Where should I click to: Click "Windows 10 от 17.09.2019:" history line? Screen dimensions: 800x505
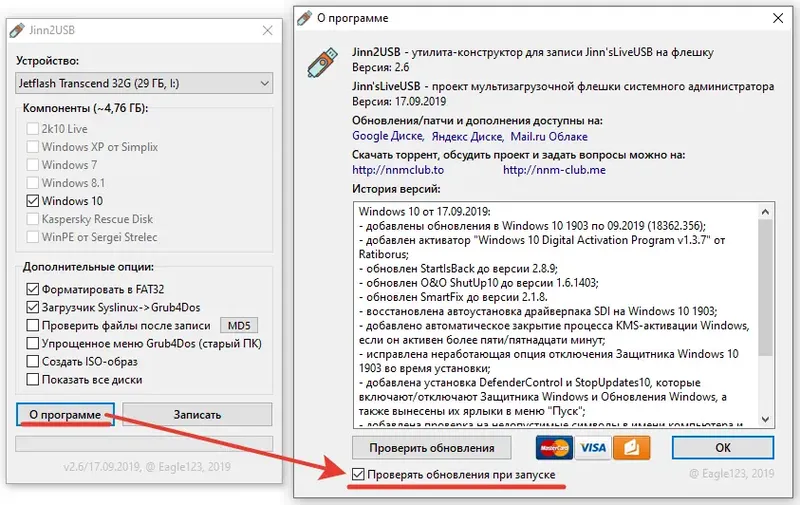click(424, 211)
